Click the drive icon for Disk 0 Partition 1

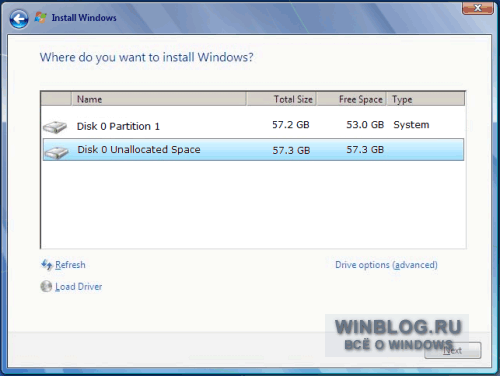pos(55,127)
